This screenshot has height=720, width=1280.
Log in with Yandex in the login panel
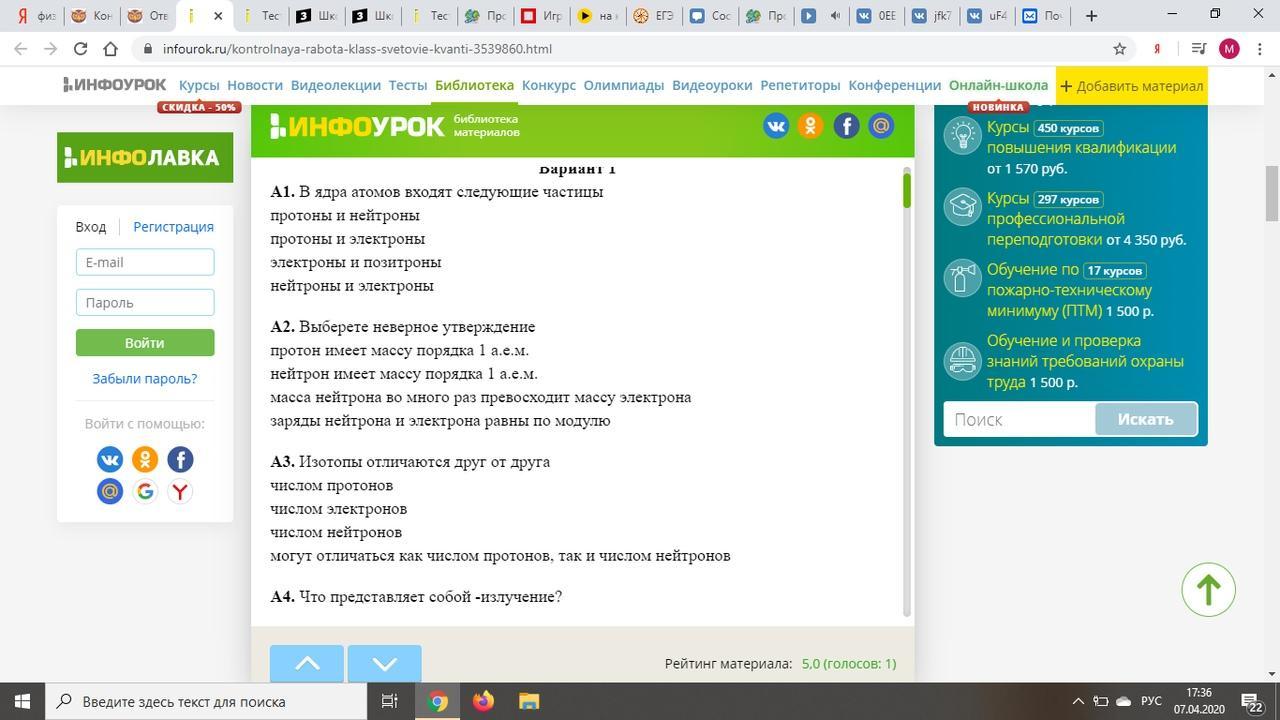(x=180, y=491)
